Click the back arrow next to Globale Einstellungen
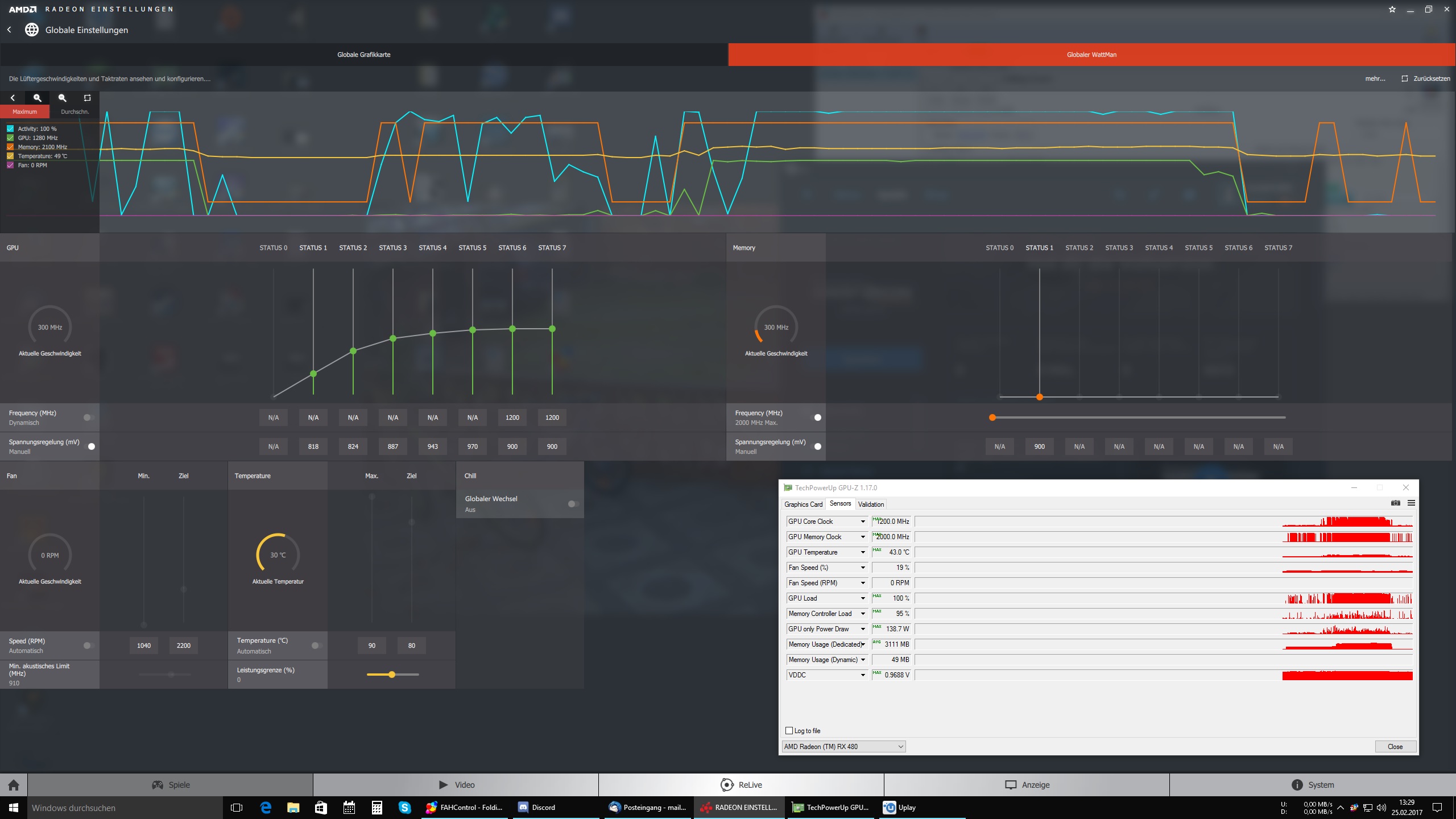Screen dimensions: 1456x819 tap(9, 30)
